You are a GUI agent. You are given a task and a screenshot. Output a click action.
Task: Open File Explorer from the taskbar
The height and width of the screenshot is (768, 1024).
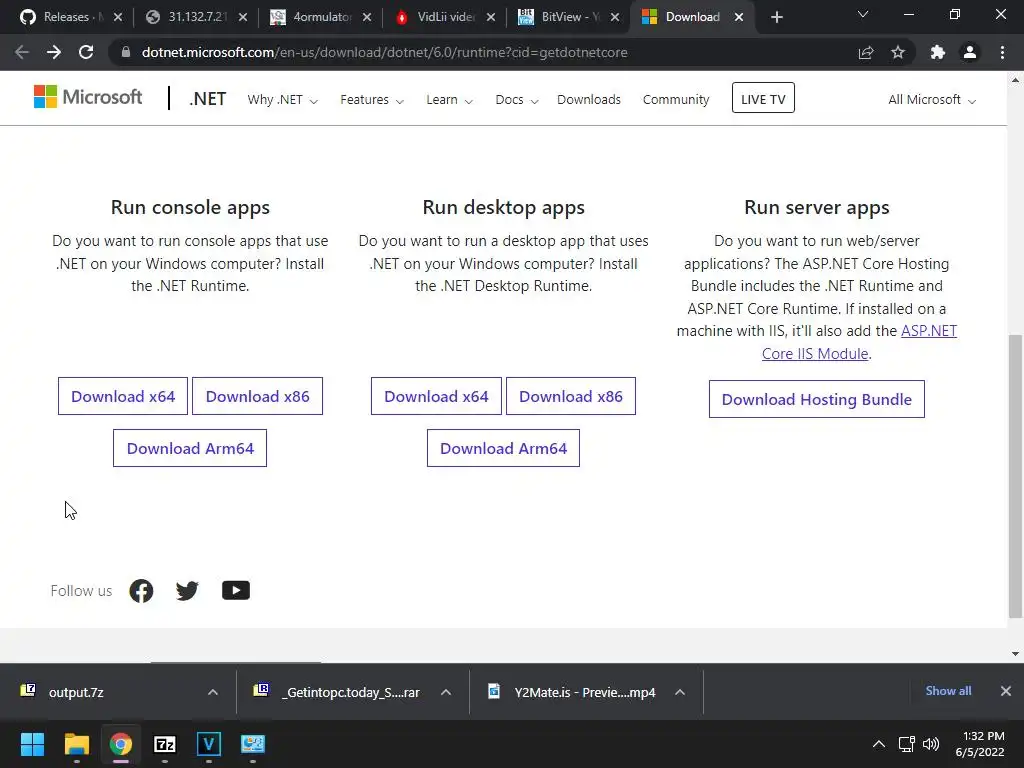pyautogui.click(x=76, y=744)
